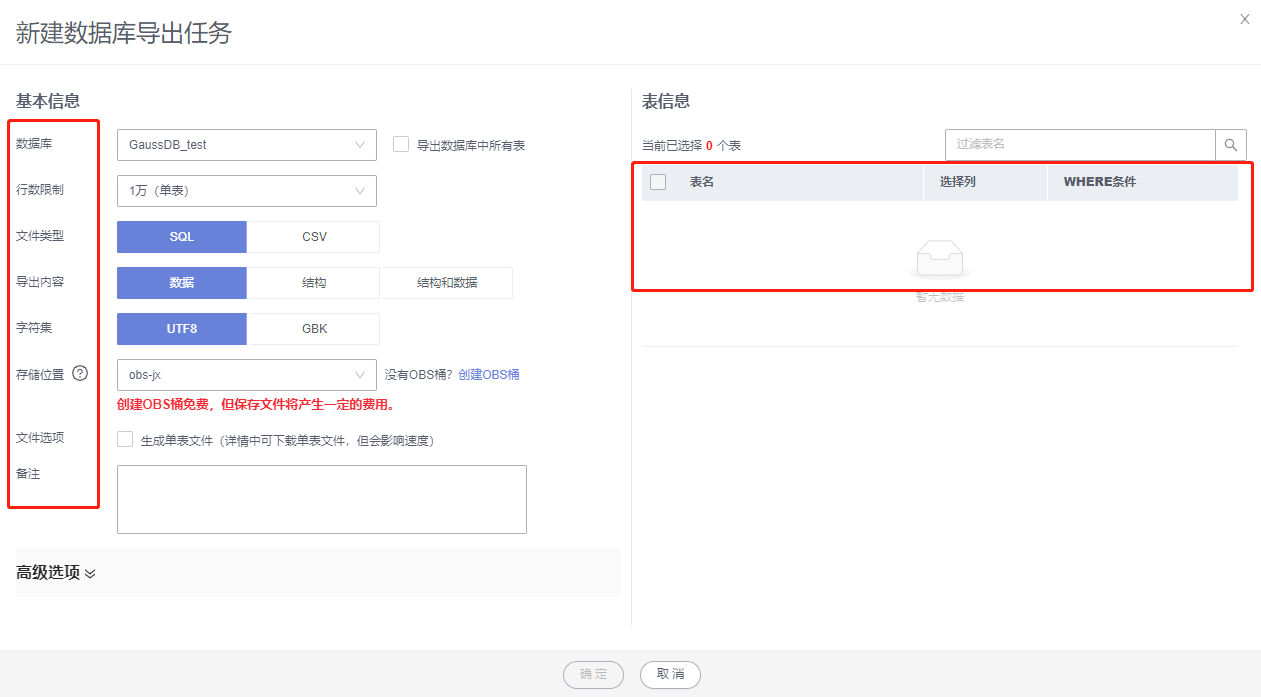This screenshot has width=1261, height=697.
Task: Focus the 过滤表名 search field
Action: [1080, 144]
